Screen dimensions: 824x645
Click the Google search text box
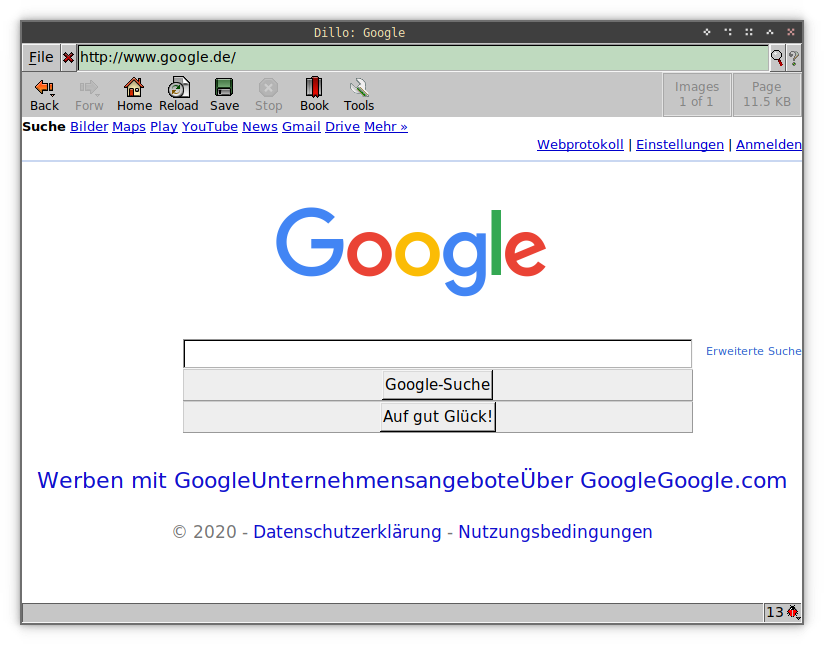pyautogui.click(x=437, y=354)
